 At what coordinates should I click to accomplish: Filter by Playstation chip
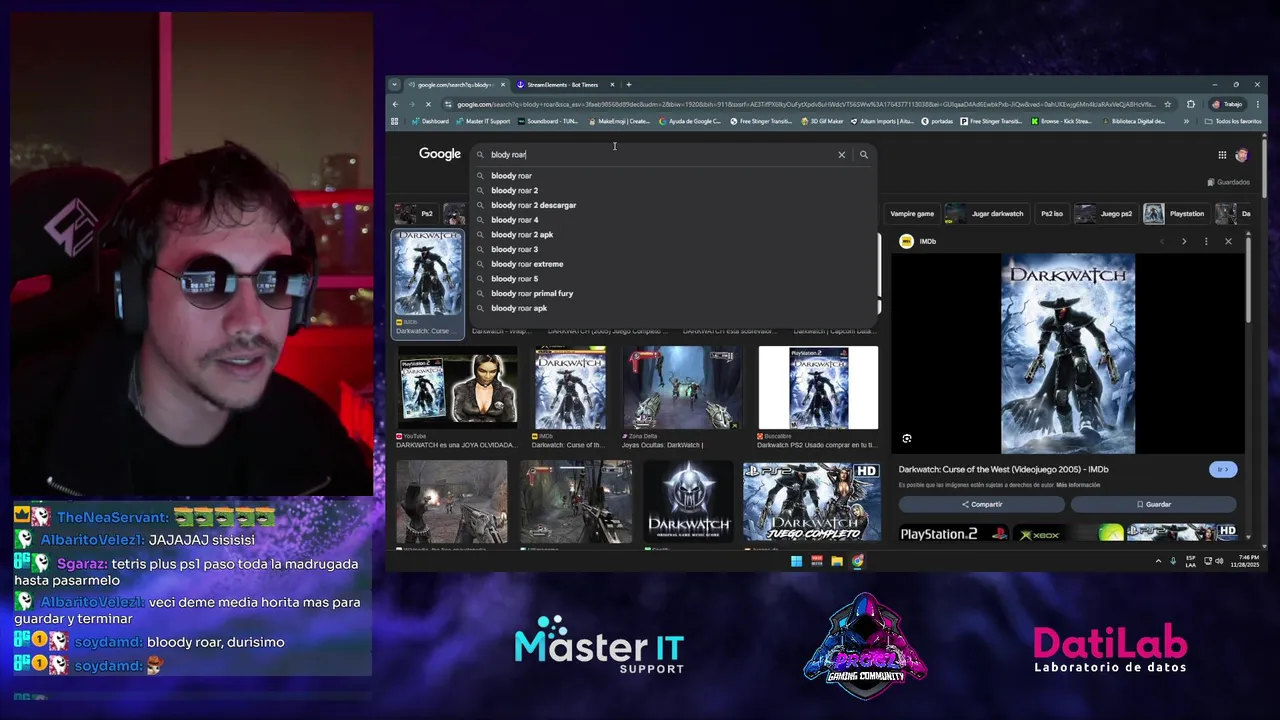tap(1175, 213)
